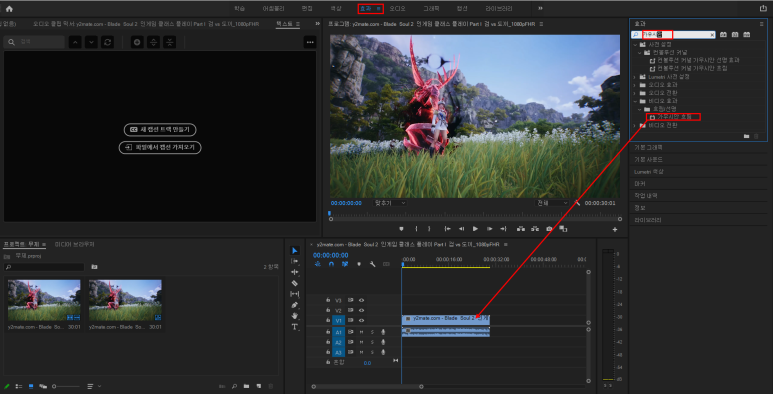Image resolution: width=773 pixels, height=394 pixels.
Task: Collapse the 비디오 효과 folder
Action: click(635, 101)
